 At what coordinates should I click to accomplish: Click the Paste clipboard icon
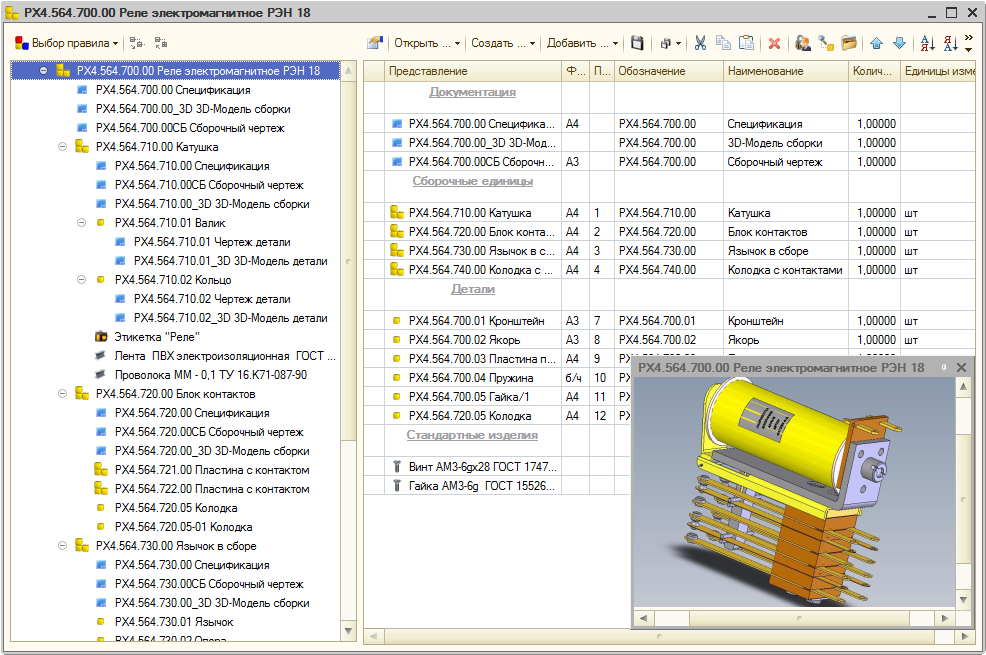746,43
